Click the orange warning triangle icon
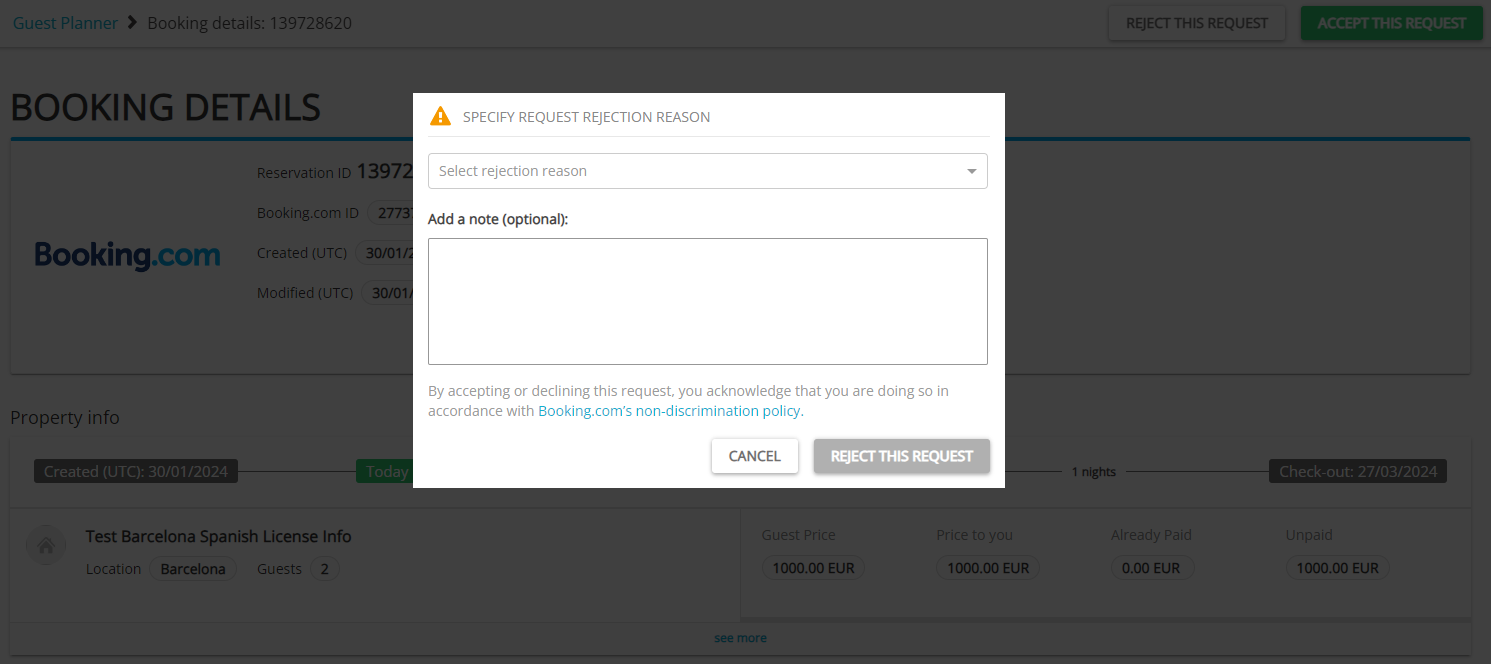Screen dimensions: 1491x664 (x=440, y=116)
